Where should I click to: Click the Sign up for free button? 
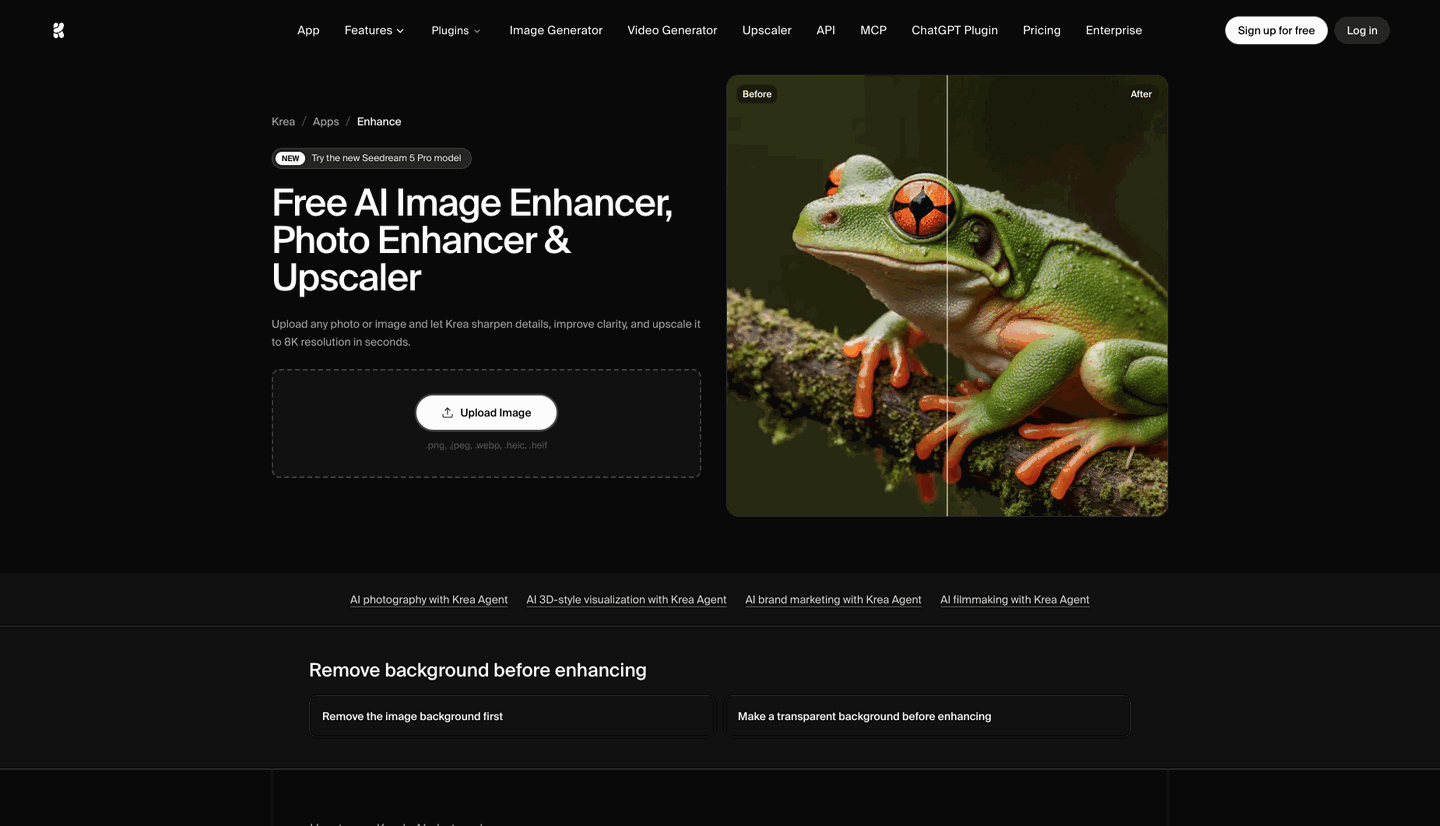coord(1276,30)
